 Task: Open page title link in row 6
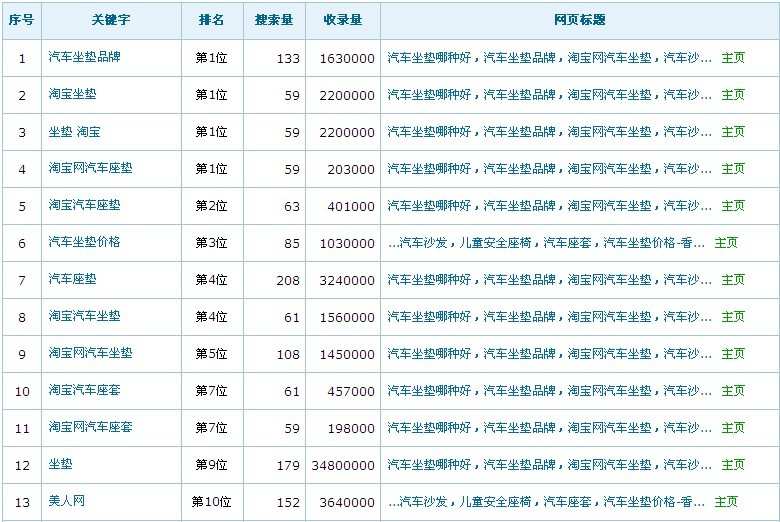[x=546, y=243]
